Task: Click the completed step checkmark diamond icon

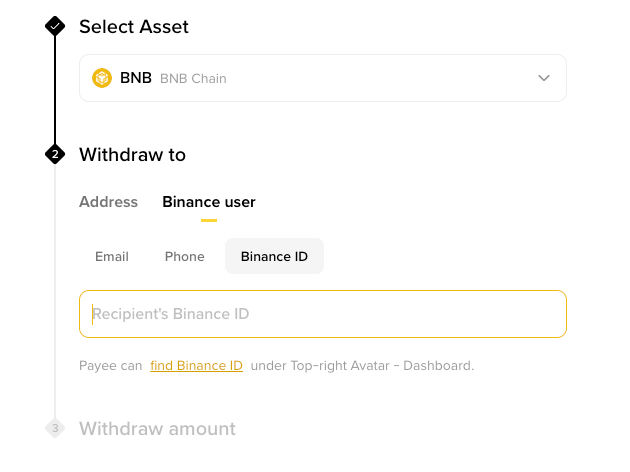Action: pos(55,26)
